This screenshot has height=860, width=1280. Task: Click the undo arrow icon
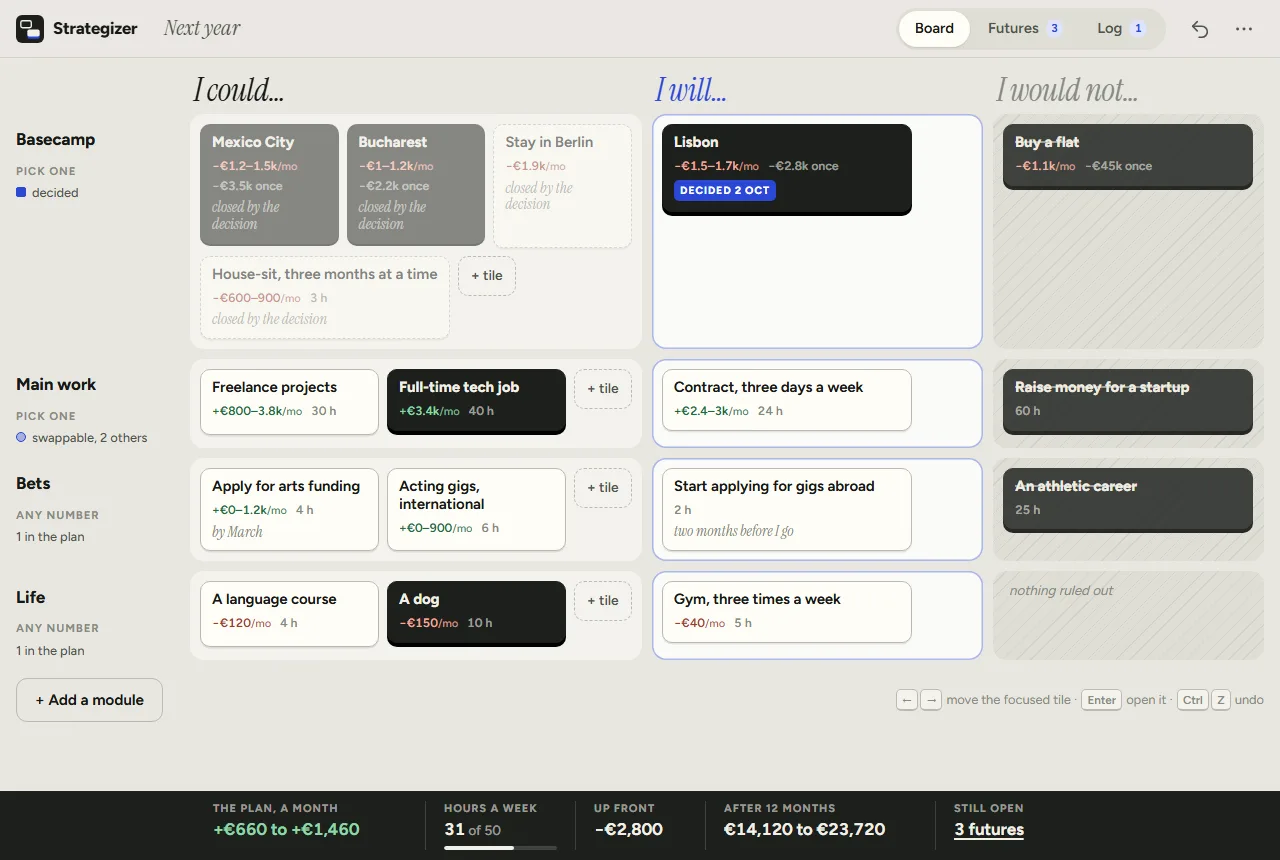coord(1200,29)
